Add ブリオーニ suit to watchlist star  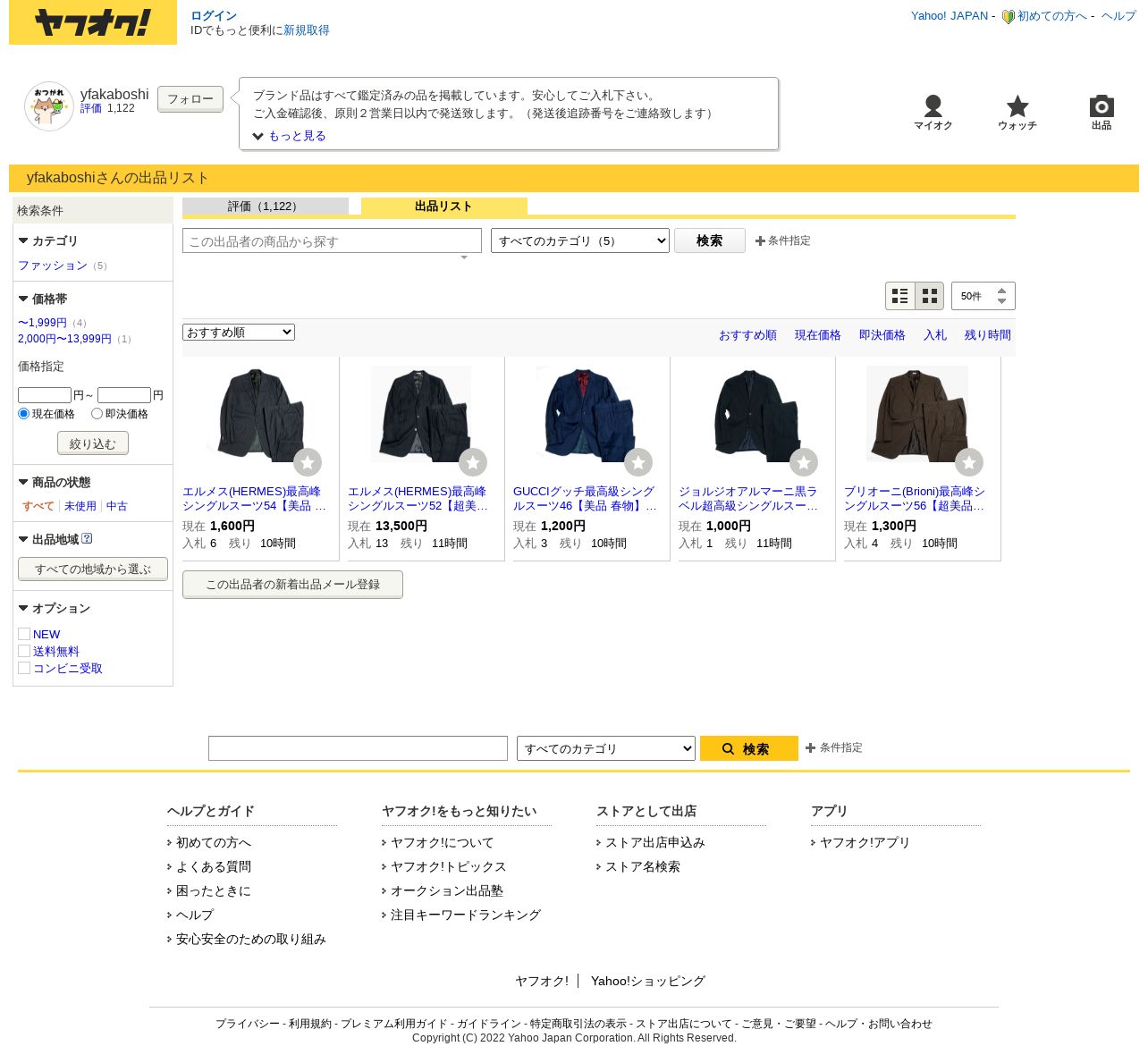[969, 462]
